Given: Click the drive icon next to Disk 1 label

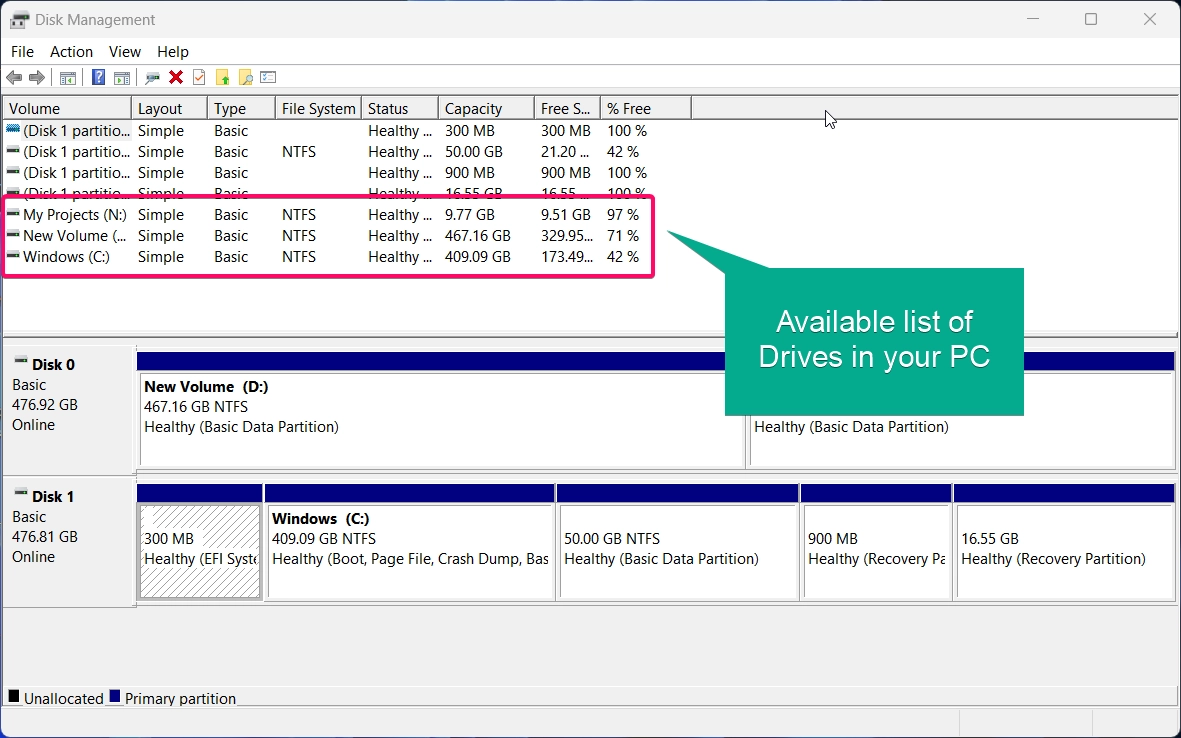Looking at the screenshot, I should 21,494.
